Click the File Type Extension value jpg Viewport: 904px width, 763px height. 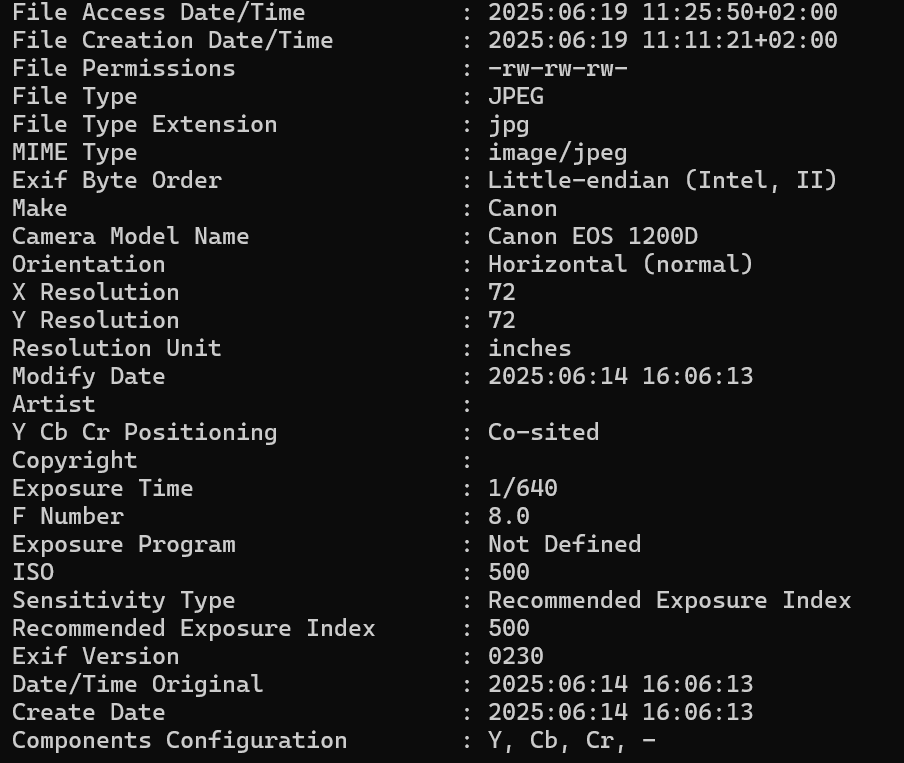click(x=508, y=126)
